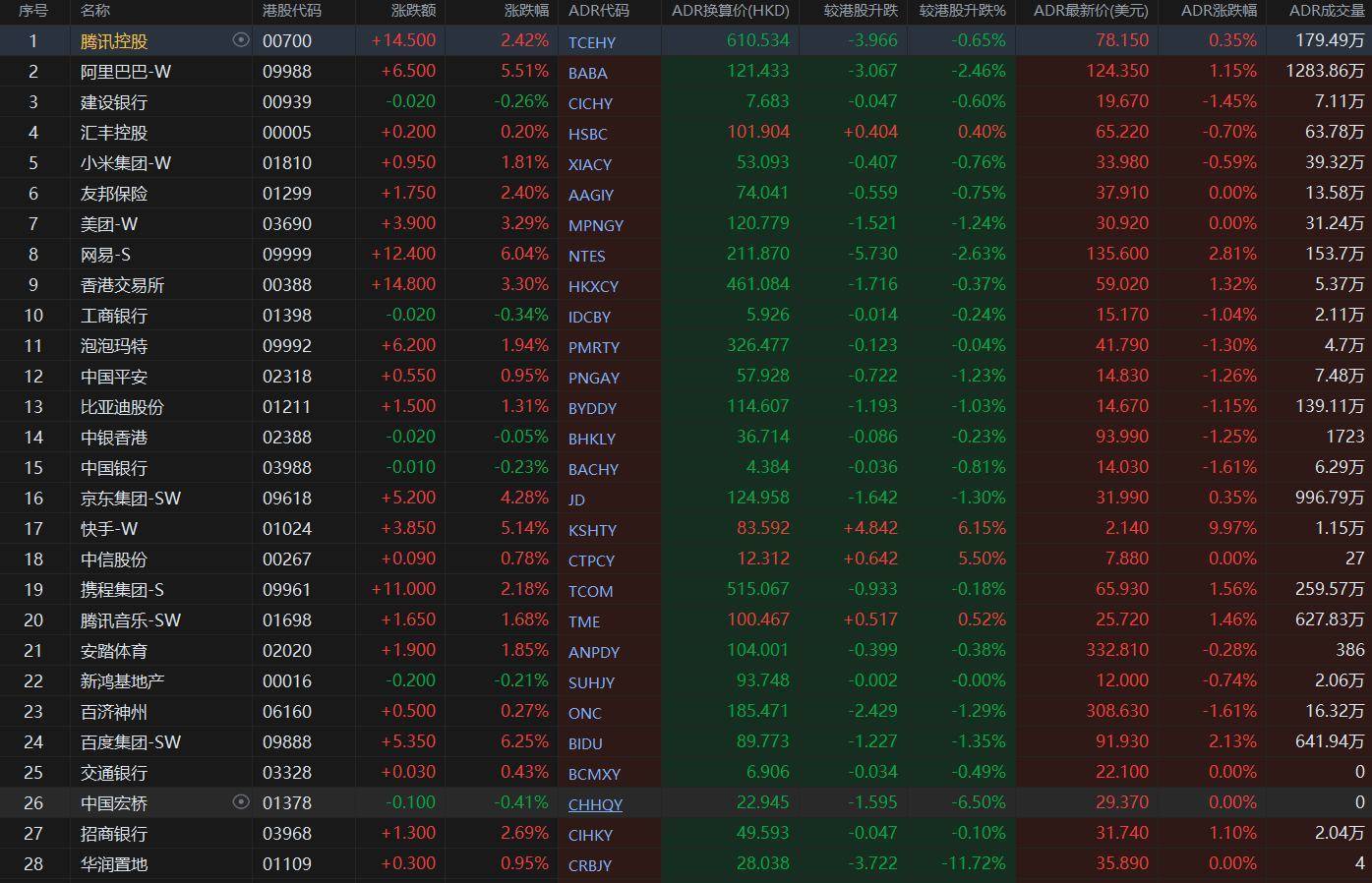Select the 快手-W row name

[x=109, y=529]
